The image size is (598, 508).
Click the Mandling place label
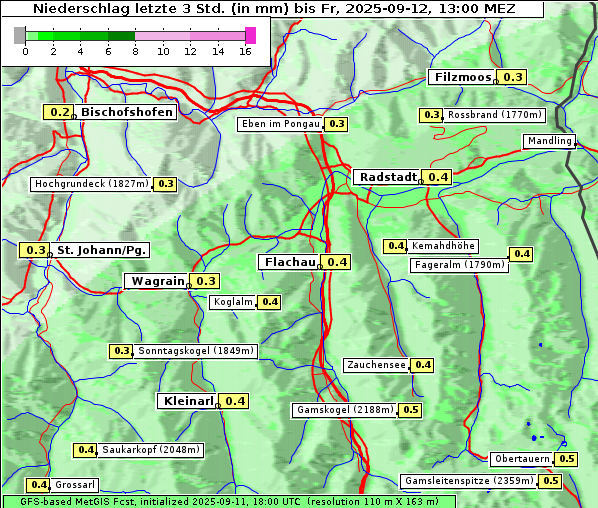point(550,141)
